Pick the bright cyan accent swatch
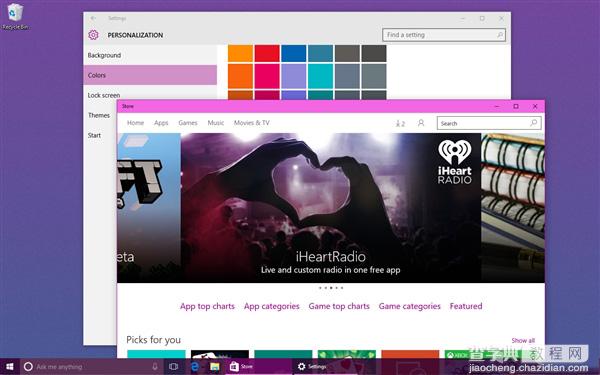Screen dimensions: 600x375 [x=320, y=76]
